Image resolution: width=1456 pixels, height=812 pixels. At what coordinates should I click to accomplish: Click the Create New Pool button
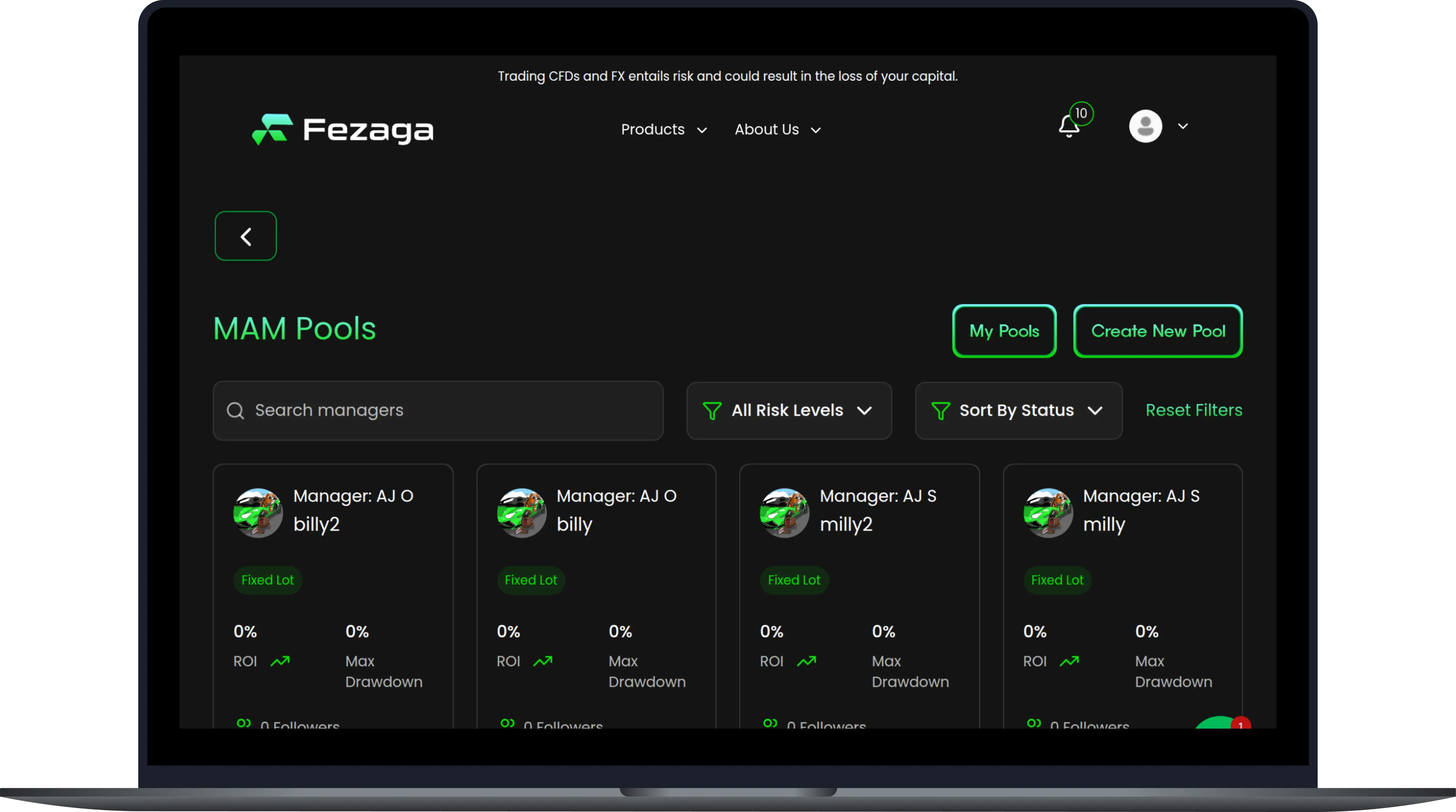[1157, 331]
